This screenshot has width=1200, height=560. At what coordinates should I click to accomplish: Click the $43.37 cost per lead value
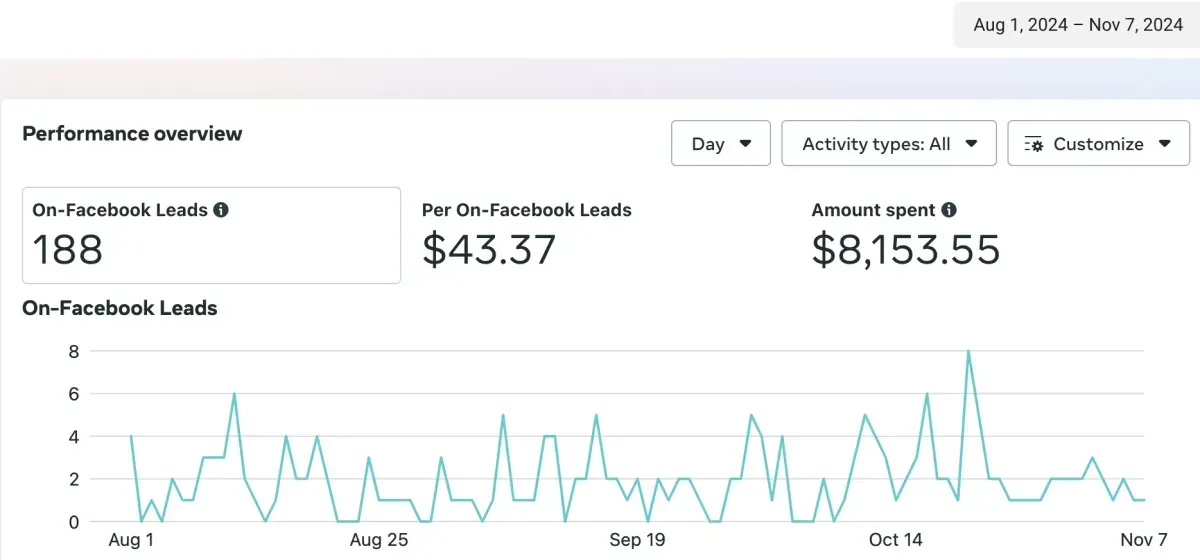(x=488, y=249)
